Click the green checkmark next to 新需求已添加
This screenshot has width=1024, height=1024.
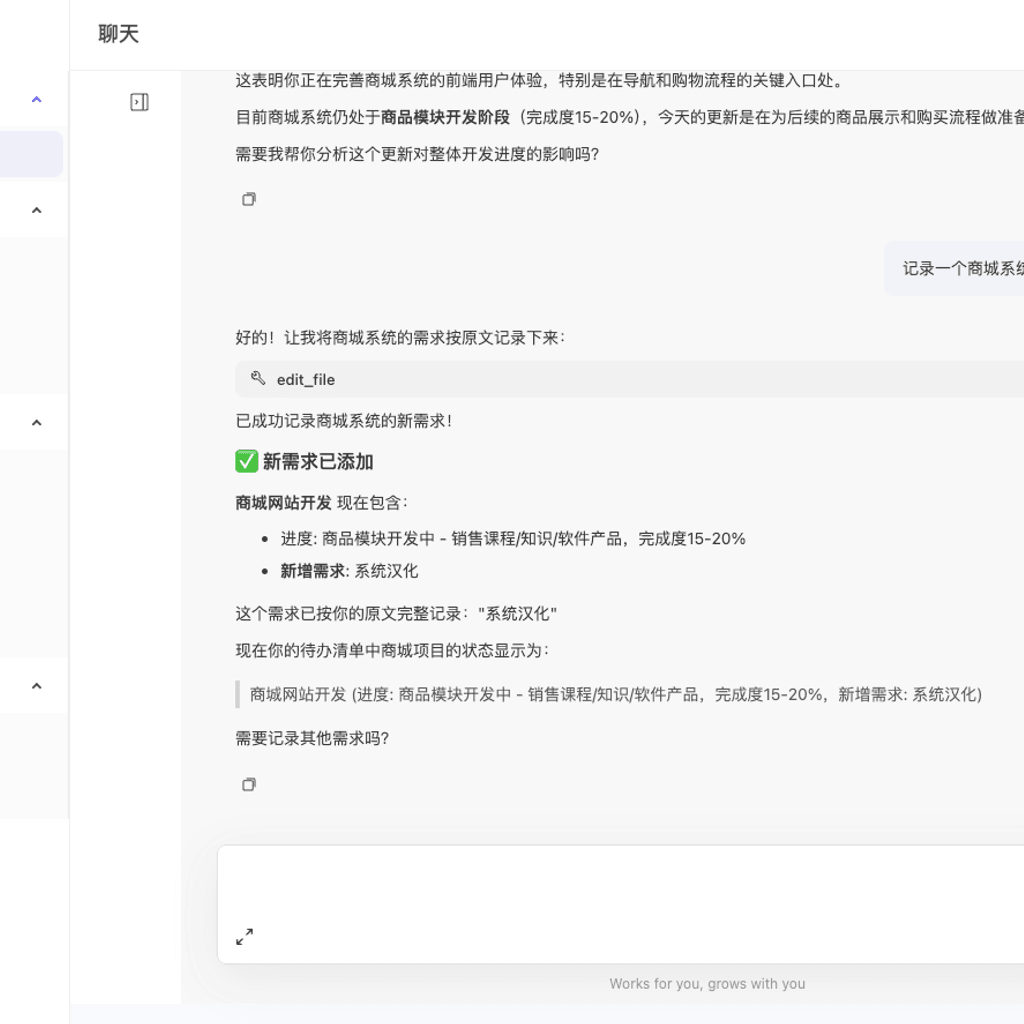(x=246, y=461)
